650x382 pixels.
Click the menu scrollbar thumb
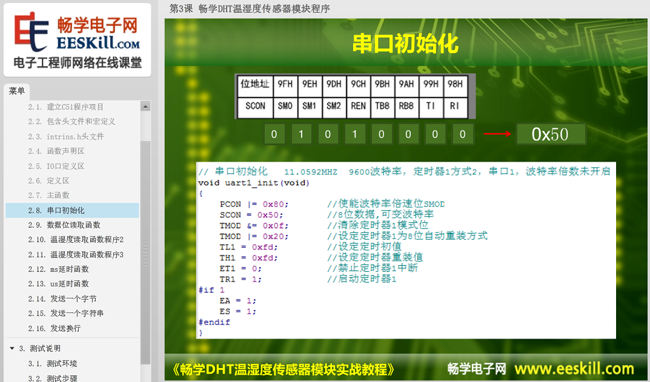[x=145, y=253]
